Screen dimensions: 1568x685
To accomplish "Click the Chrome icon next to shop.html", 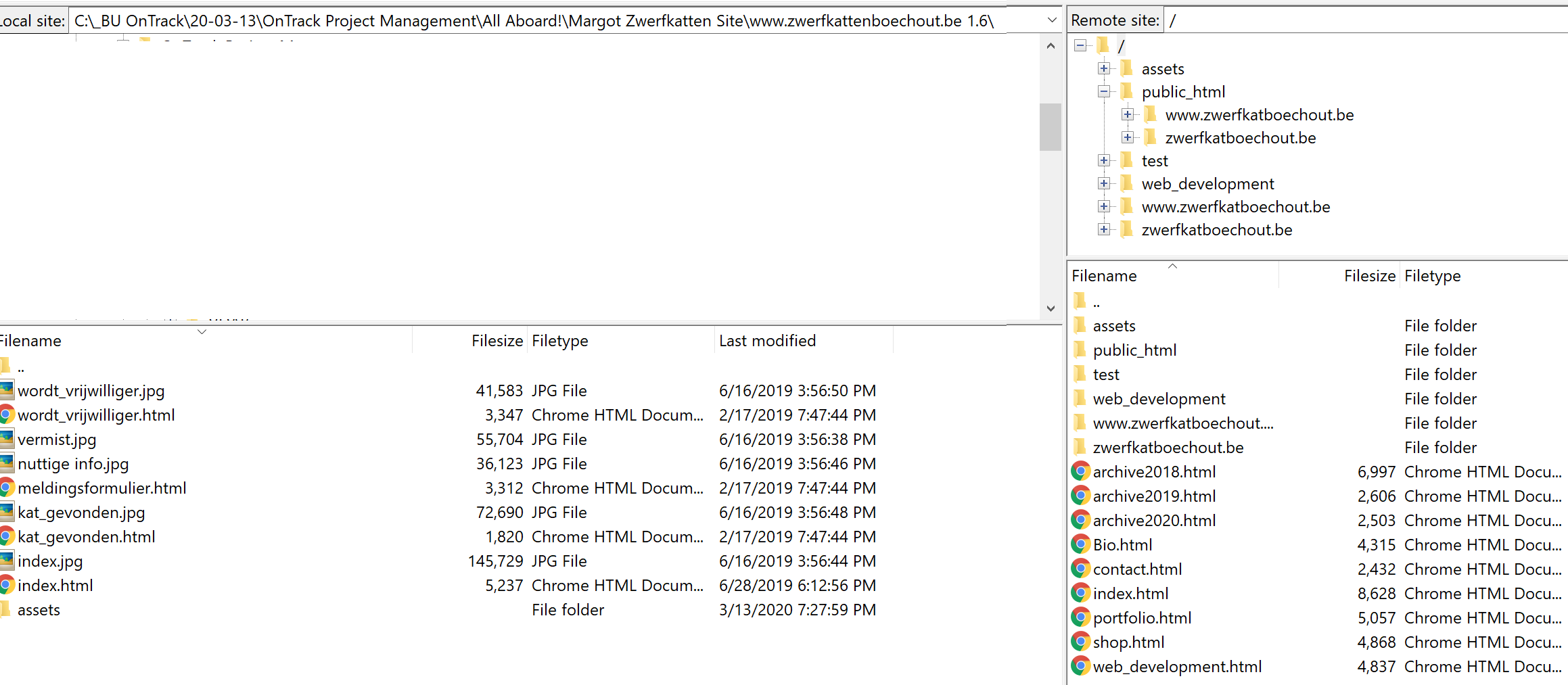I will point(1081,642).
